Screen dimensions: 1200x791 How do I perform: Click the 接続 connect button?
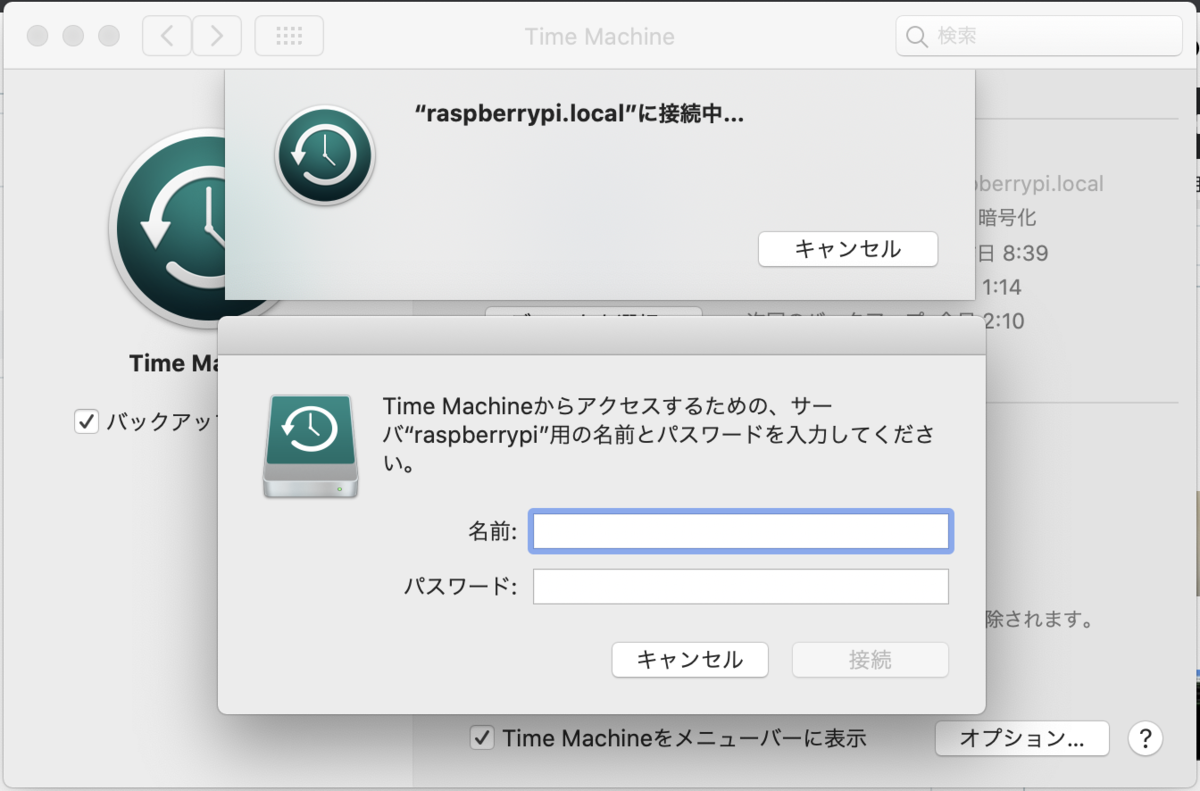point(870,660)
